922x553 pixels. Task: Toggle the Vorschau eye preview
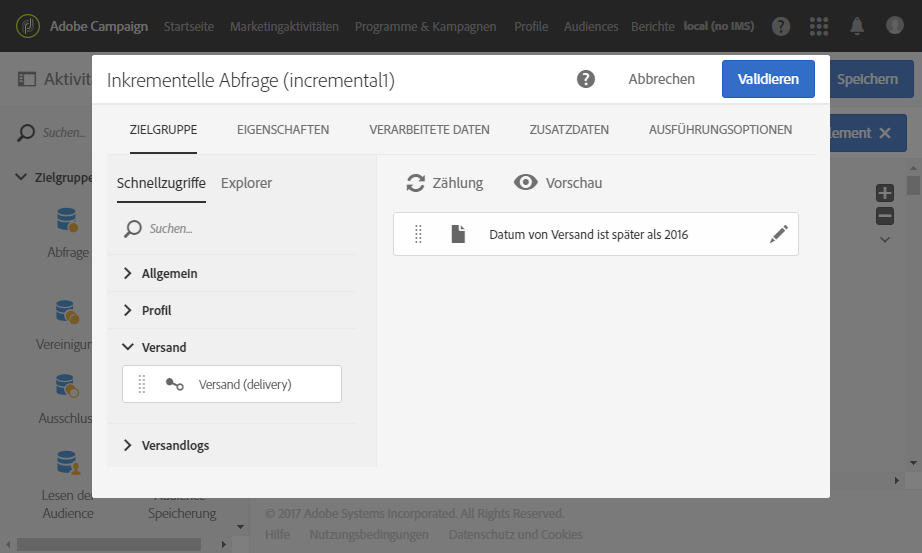(x=526, y=182)
